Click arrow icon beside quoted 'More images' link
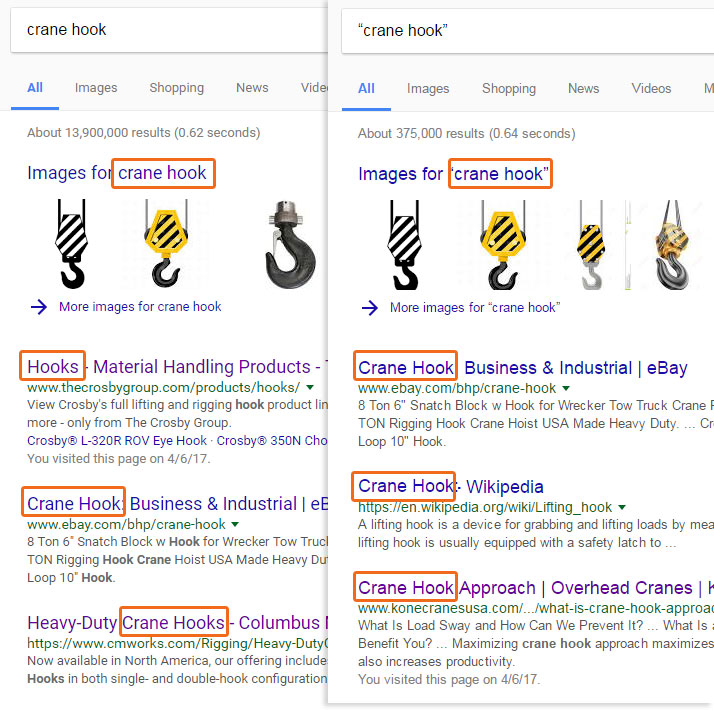Image resolution: width=714 pixels, height=710 pixels. click(370, 307)
